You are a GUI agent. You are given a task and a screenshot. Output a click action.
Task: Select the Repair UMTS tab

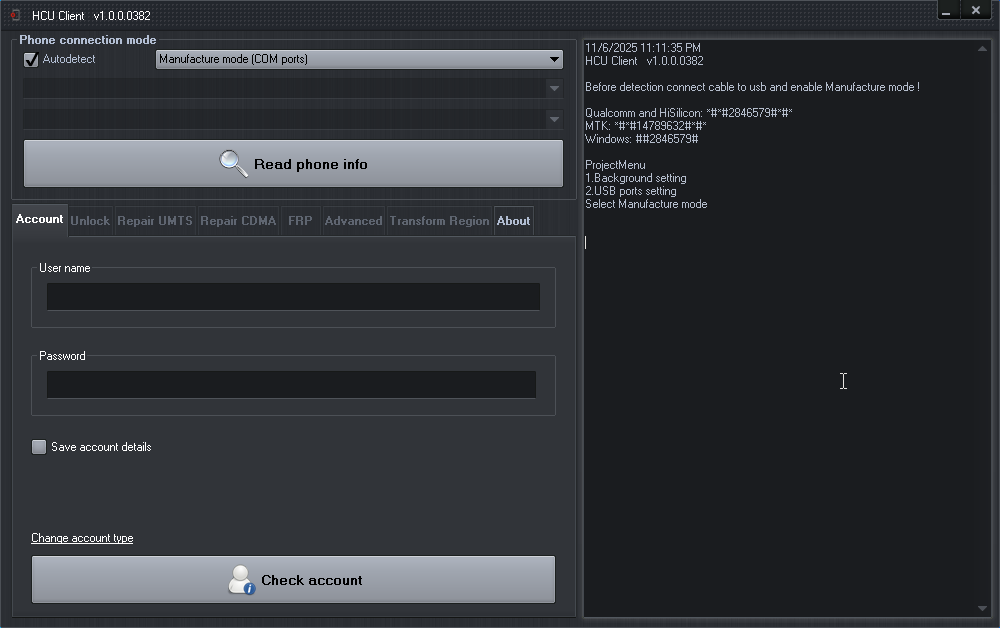(x=155, y=221)
